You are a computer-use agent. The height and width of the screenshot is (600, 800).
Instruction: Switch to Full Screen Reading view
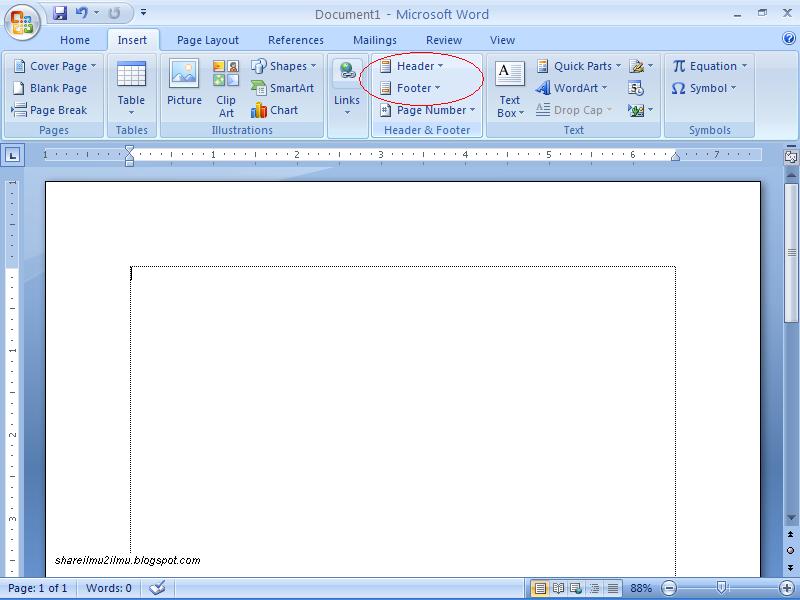(x=558, y=588)
